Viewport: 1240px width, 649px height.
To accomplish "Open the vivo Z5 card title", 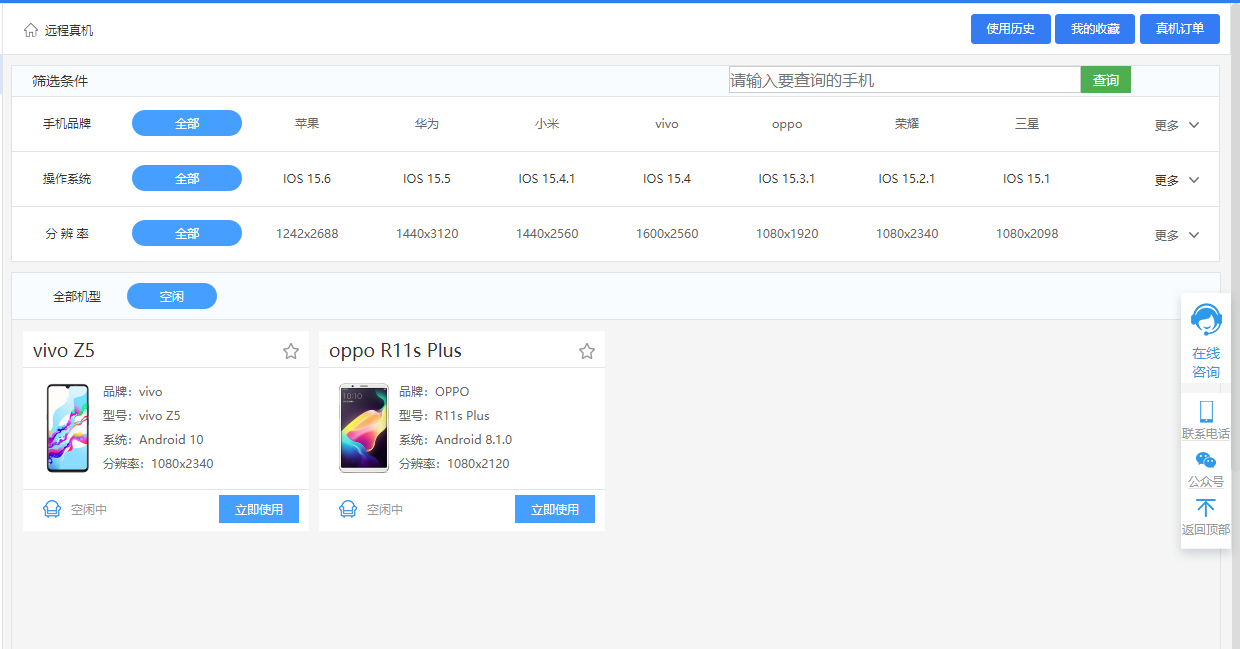I will point(64,351).
